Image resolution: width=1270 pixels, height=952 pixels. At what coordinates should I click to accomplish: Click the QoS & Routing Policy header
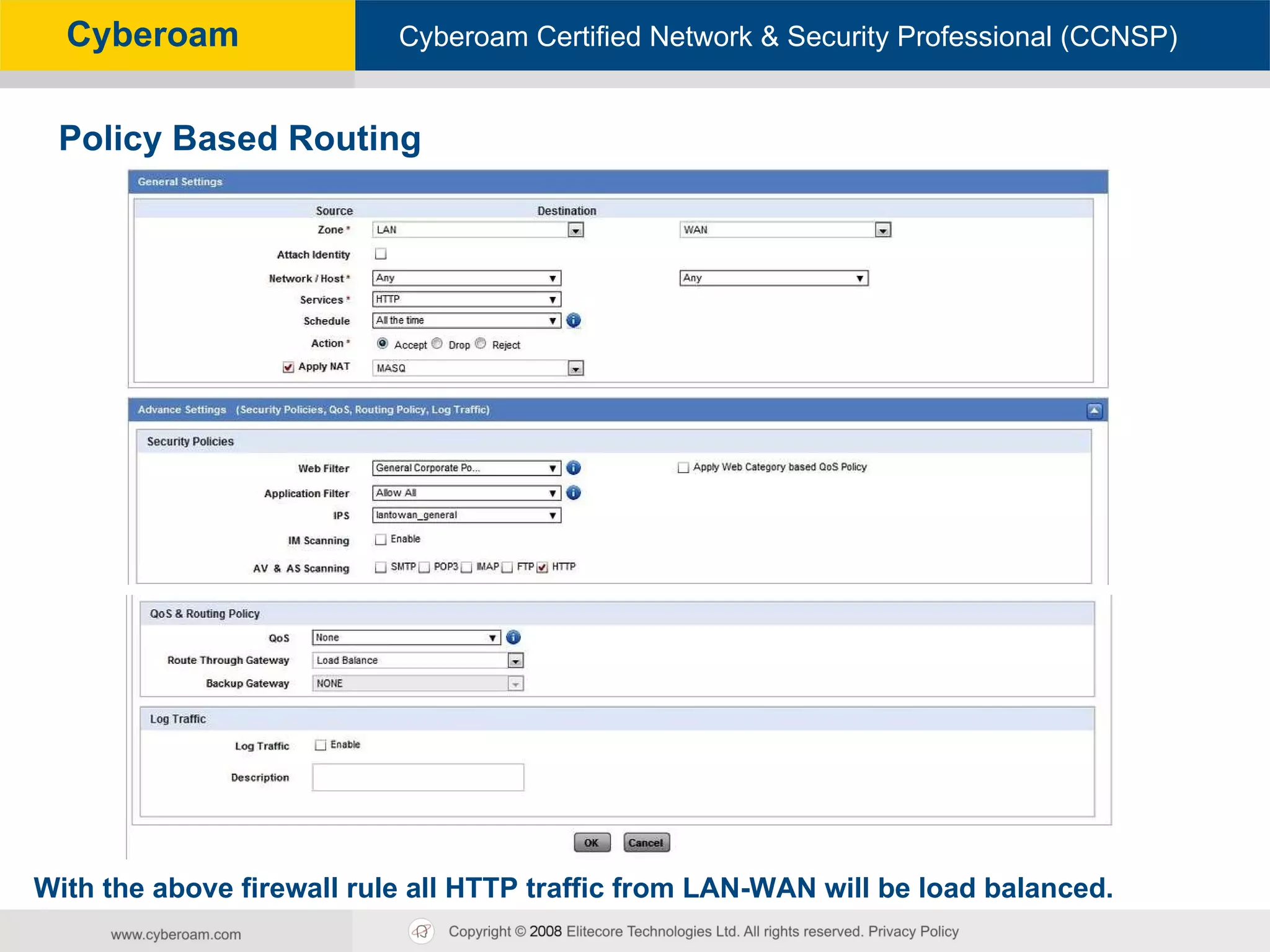617,614
